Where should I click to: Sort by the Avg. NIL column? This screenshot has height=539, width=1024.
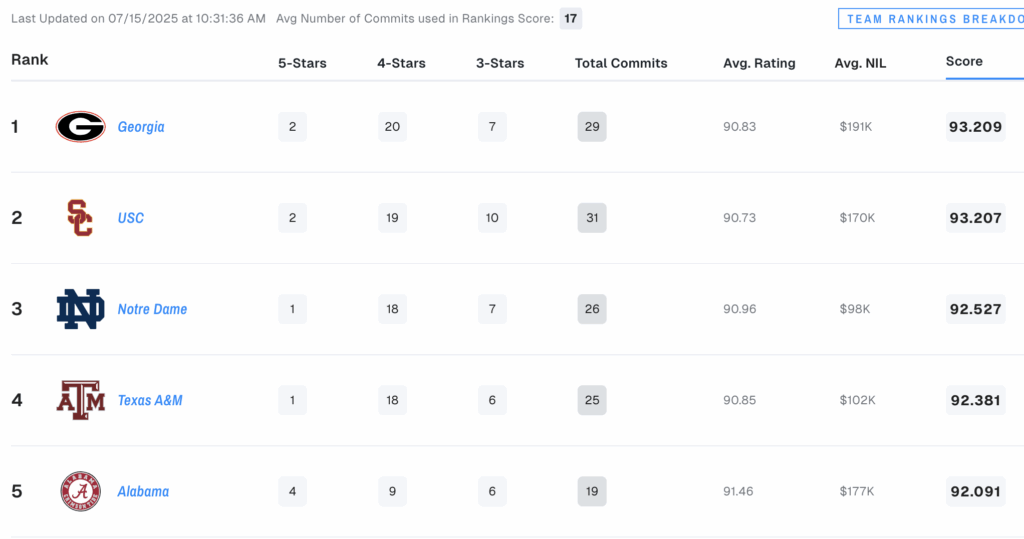point(860,63)
